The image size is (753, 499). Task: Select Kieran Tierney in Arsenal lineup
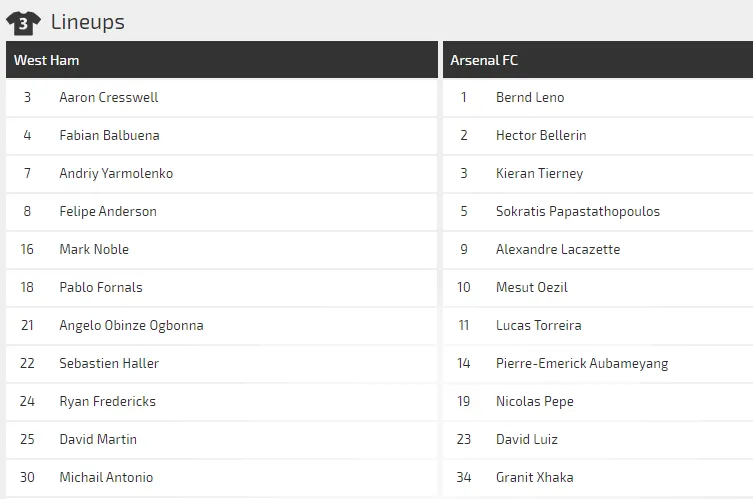pos(539,173)
